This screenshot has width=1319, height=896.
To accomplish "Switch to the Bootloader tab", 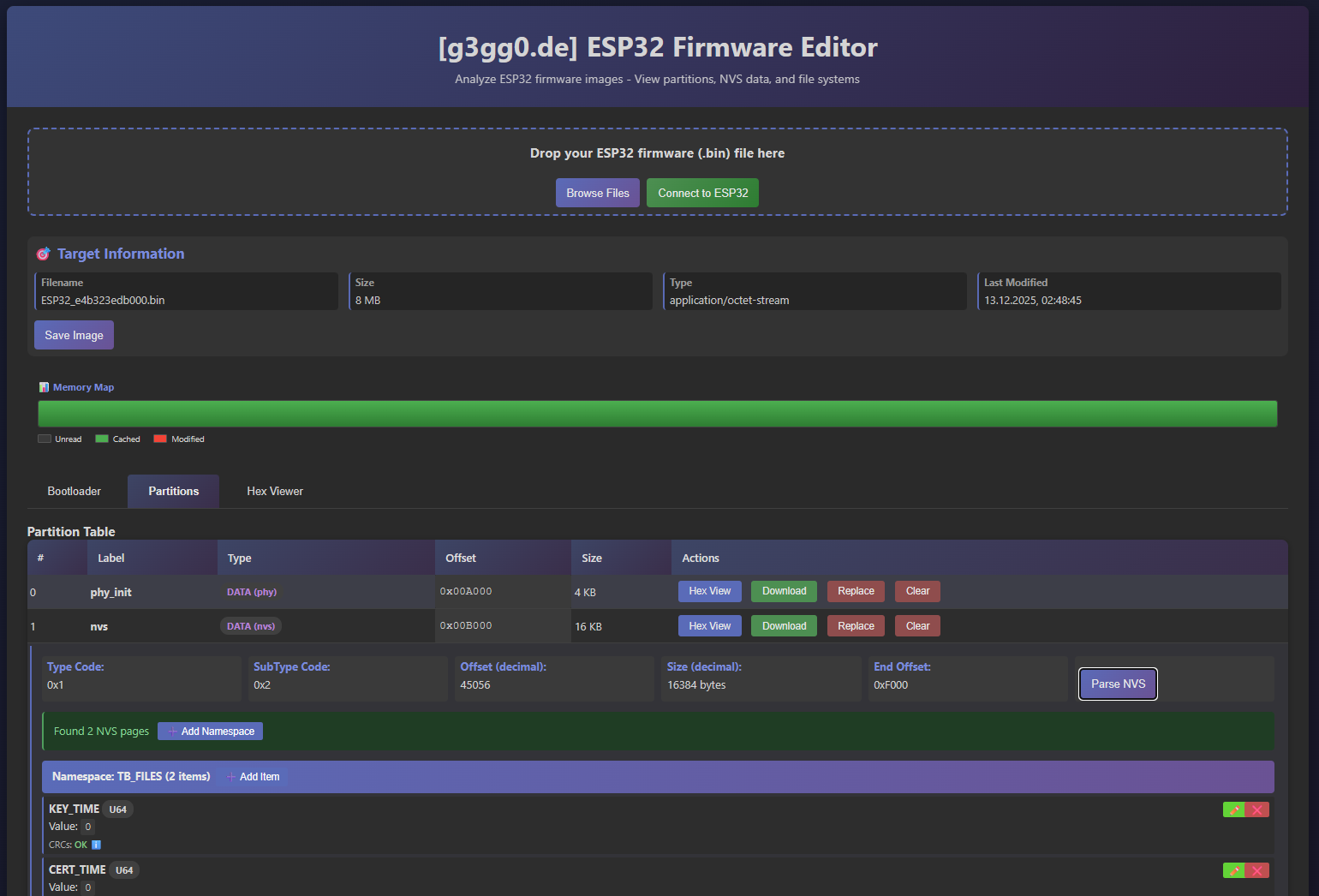I will (x=75, y=491).
